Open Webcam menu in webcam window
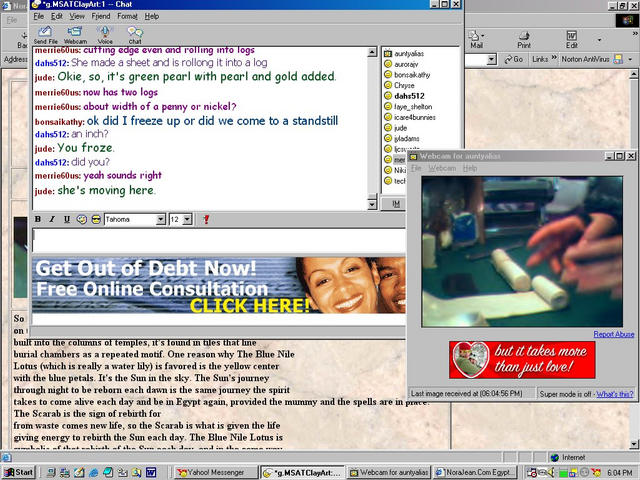This screenshot has height=480, width=640. tap(442, 168)
